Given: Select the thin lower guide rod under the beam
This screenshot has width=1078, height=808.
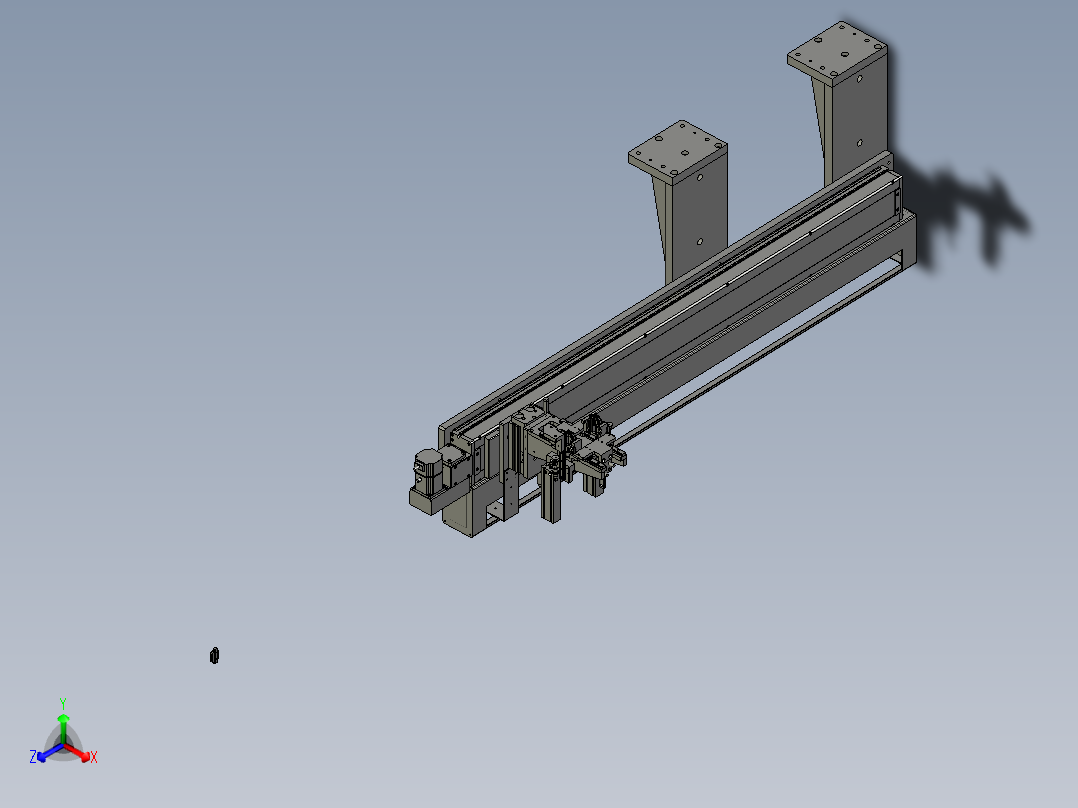Looking at the screenshot, I should tap(760, 358).
